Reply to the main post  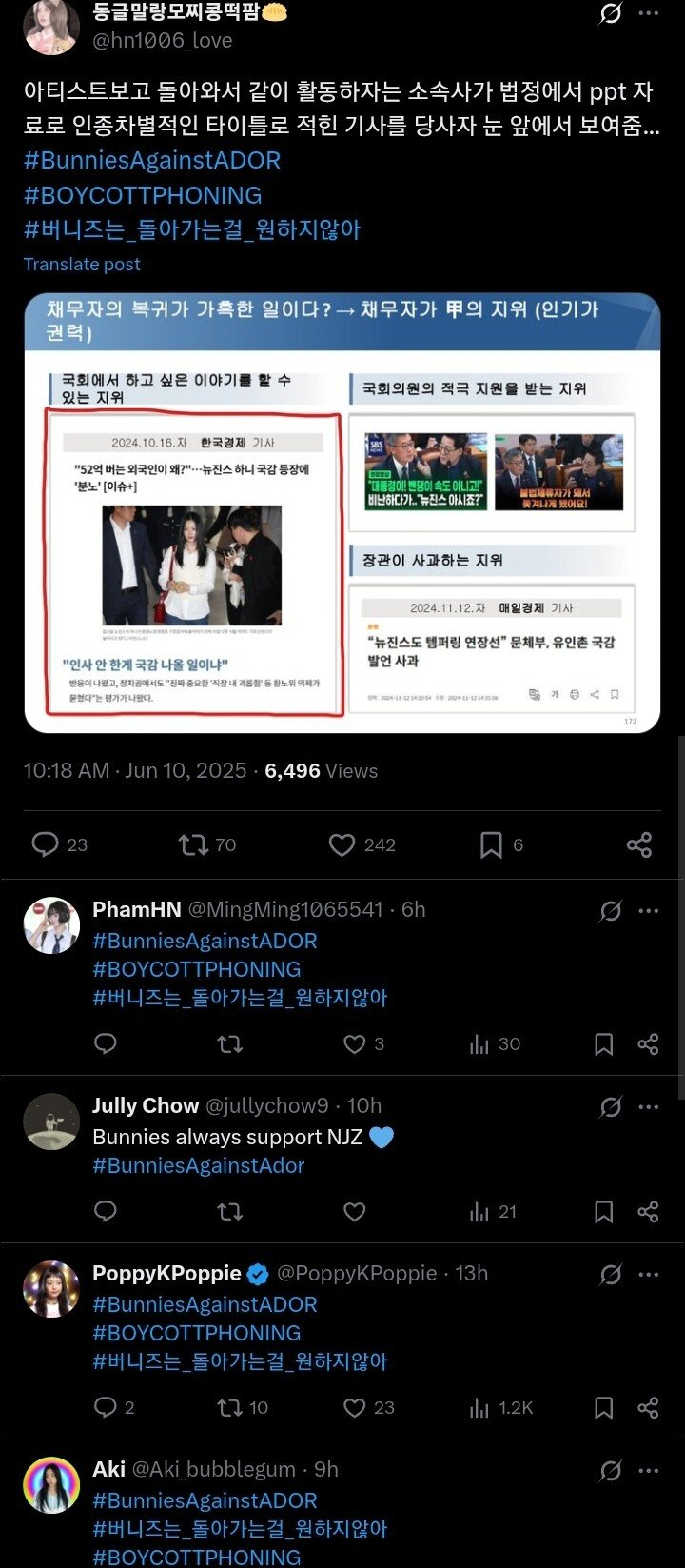point(59,844)
